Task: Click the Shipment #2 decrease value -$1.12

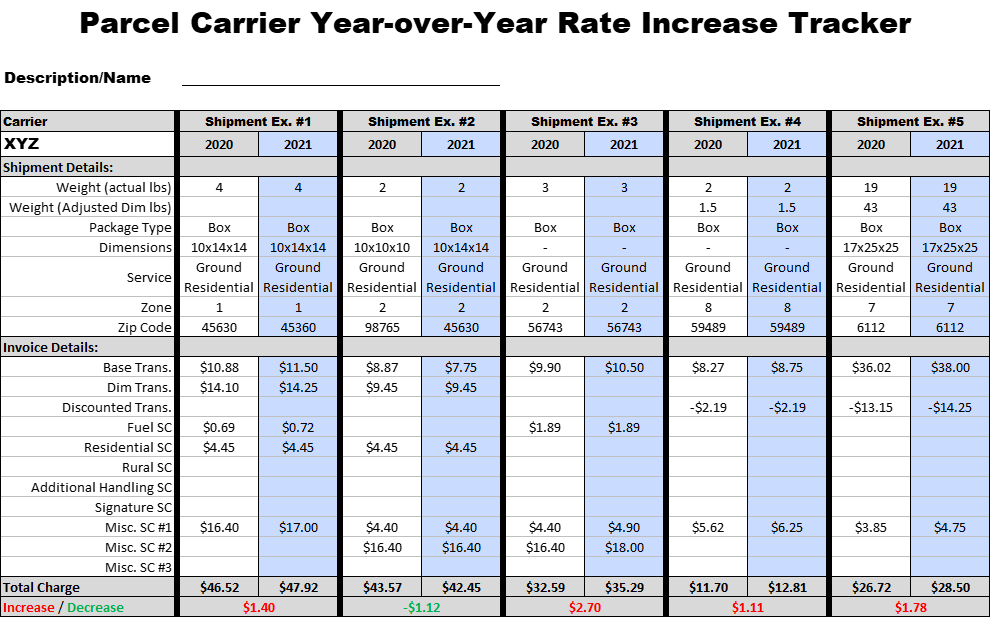Action: click(422, 608)
